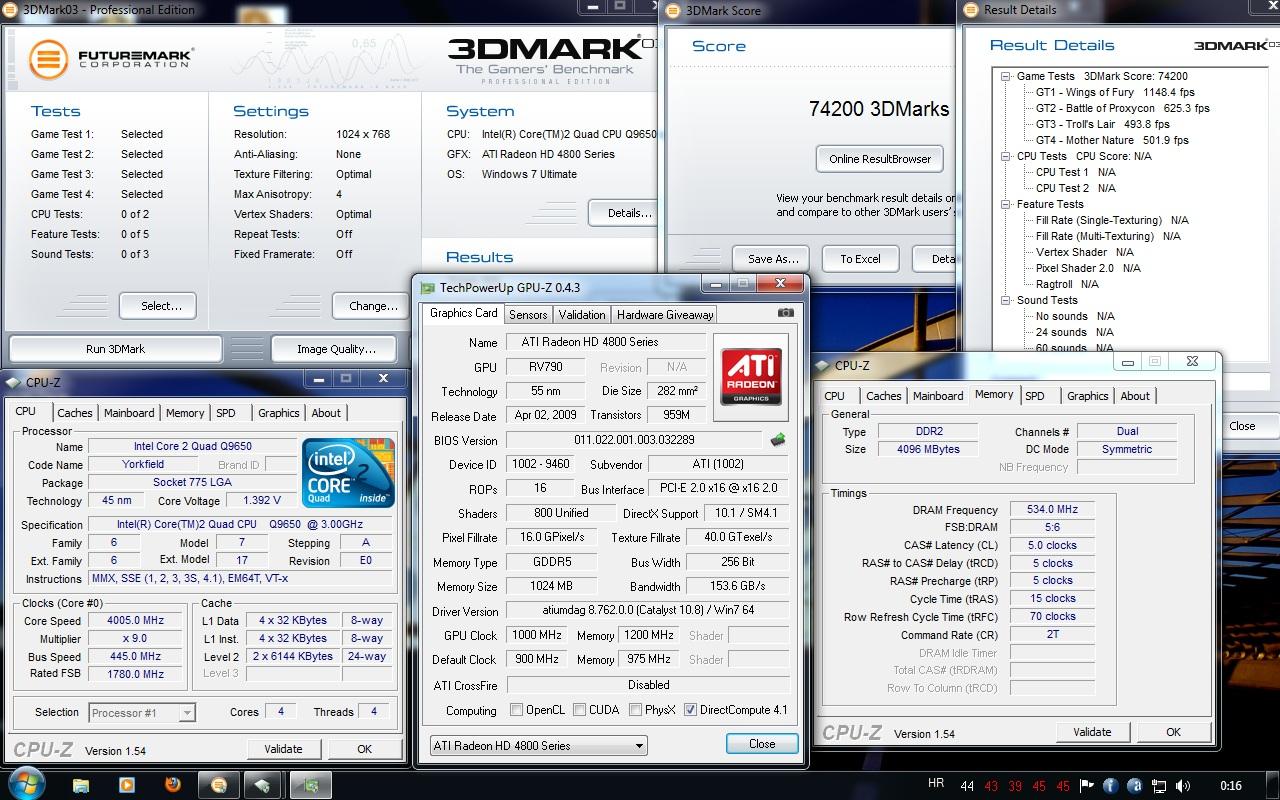This screenshot has height=800, width=1280.
Task: Click the Run 3DMark button
Action: click(x=115, y=349)
